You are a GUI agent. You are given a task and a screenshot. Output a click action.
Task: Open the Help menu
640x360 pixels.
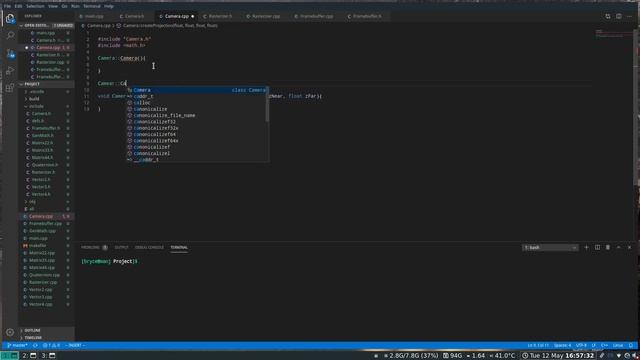(109, 6)
